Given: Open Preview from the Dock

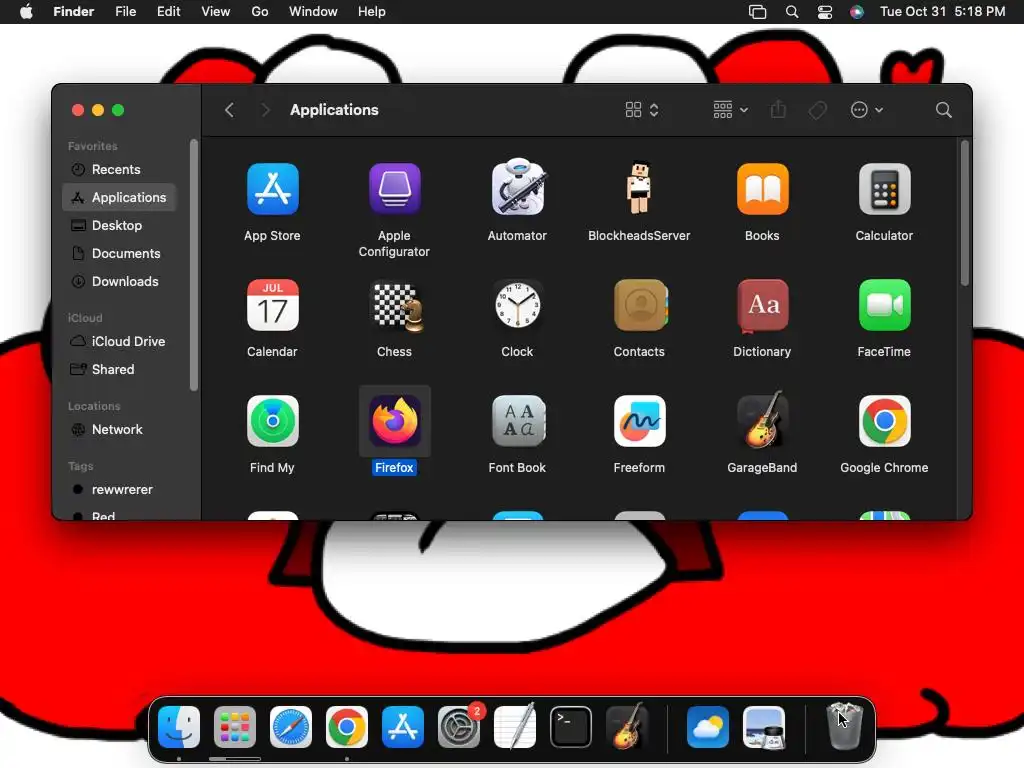Looking at the screenshot, I should click(764, 727).
